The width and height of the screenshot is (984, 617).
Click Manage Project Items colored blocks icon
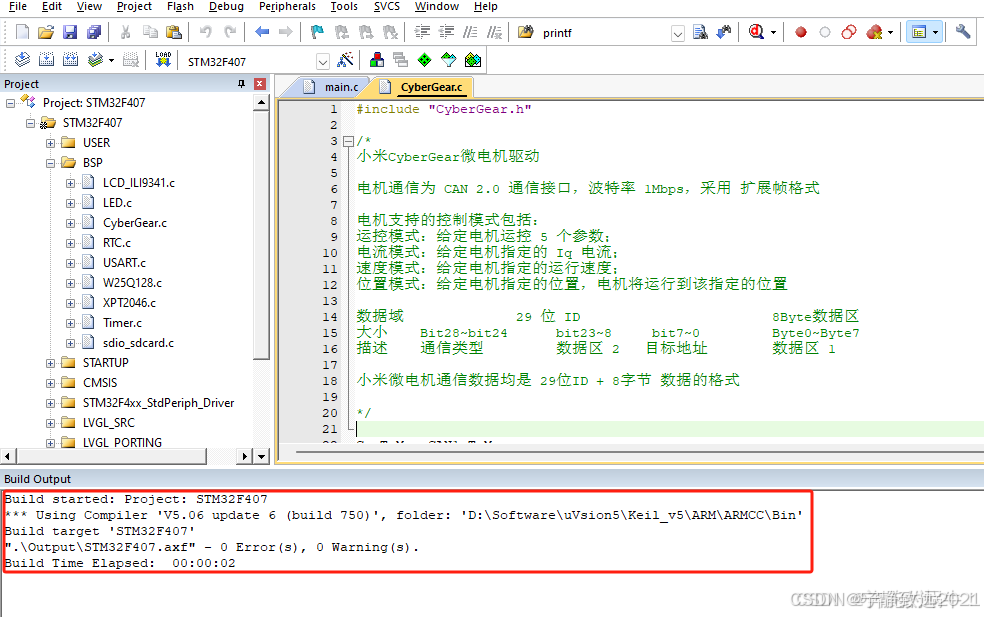377,60
